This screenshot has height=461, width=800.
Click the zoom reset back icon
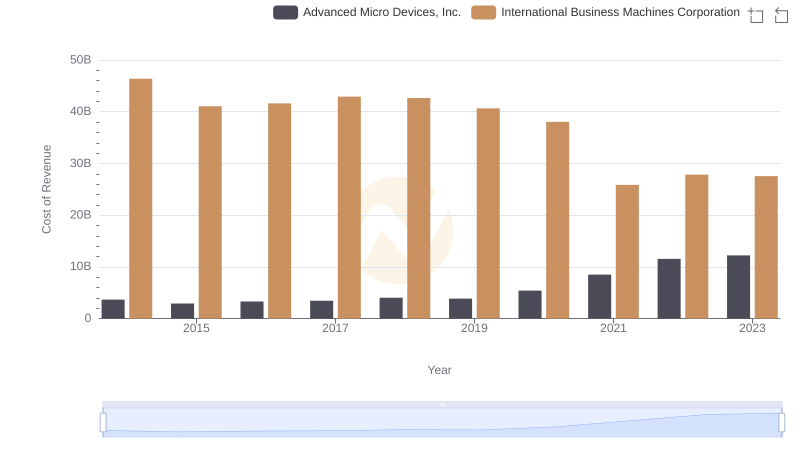pos(781,15)
